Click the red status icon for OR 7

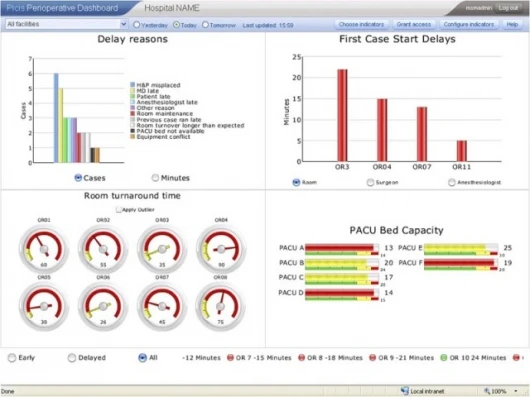(x=230, y=357)
